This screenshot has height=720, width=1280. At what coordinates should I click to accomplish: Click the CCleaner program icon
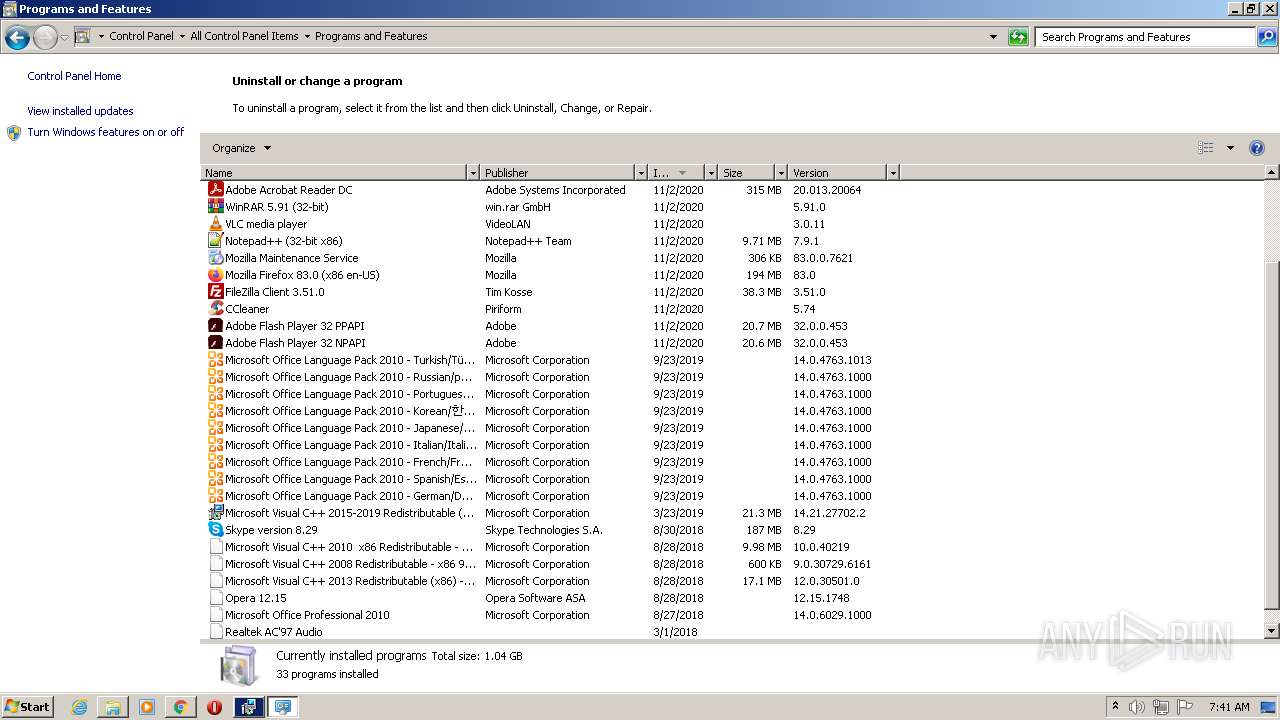point(215,309)
